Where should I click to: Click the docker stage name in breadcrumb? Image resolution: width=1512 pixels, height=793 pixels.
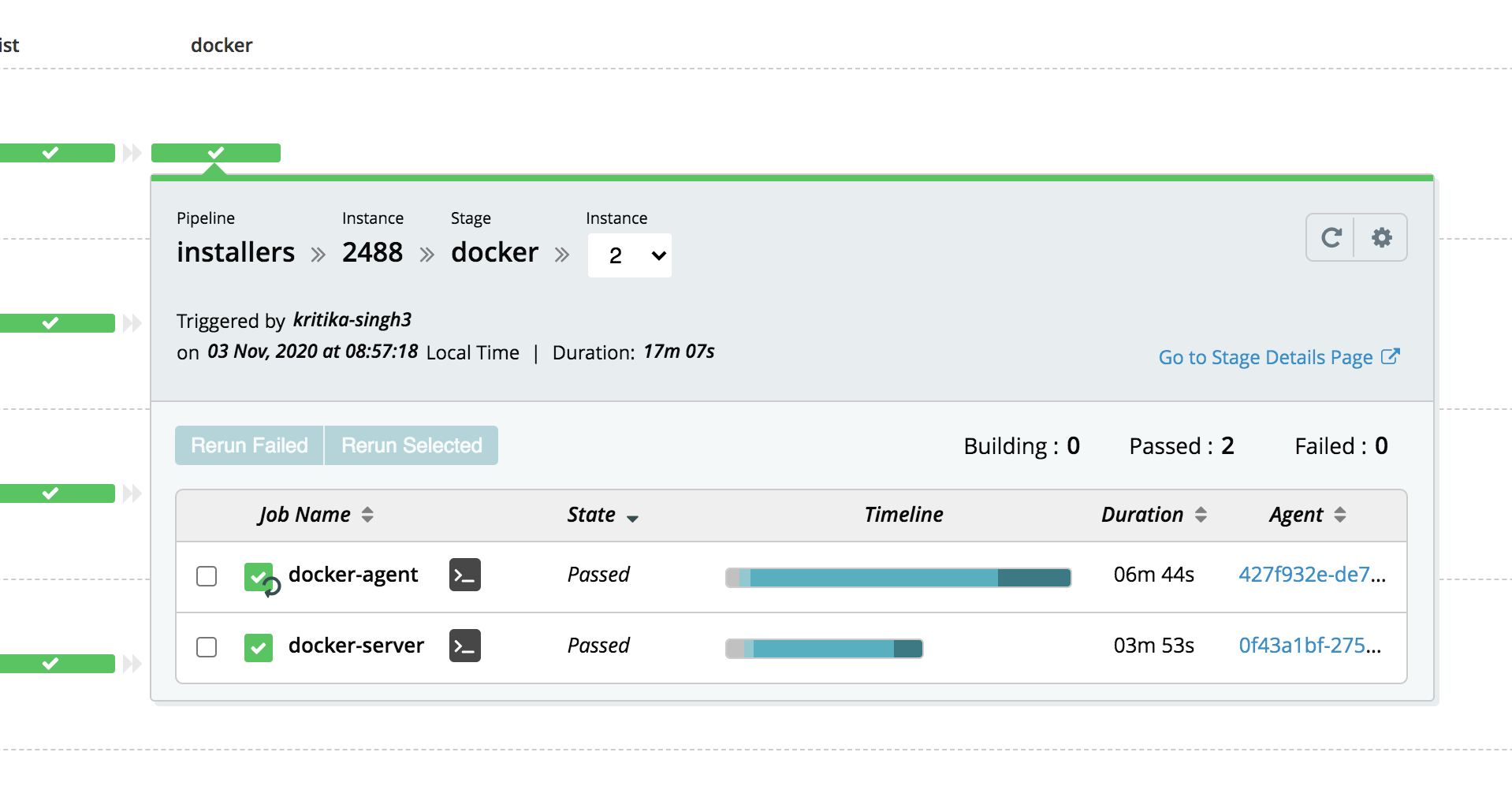[494, 252]
